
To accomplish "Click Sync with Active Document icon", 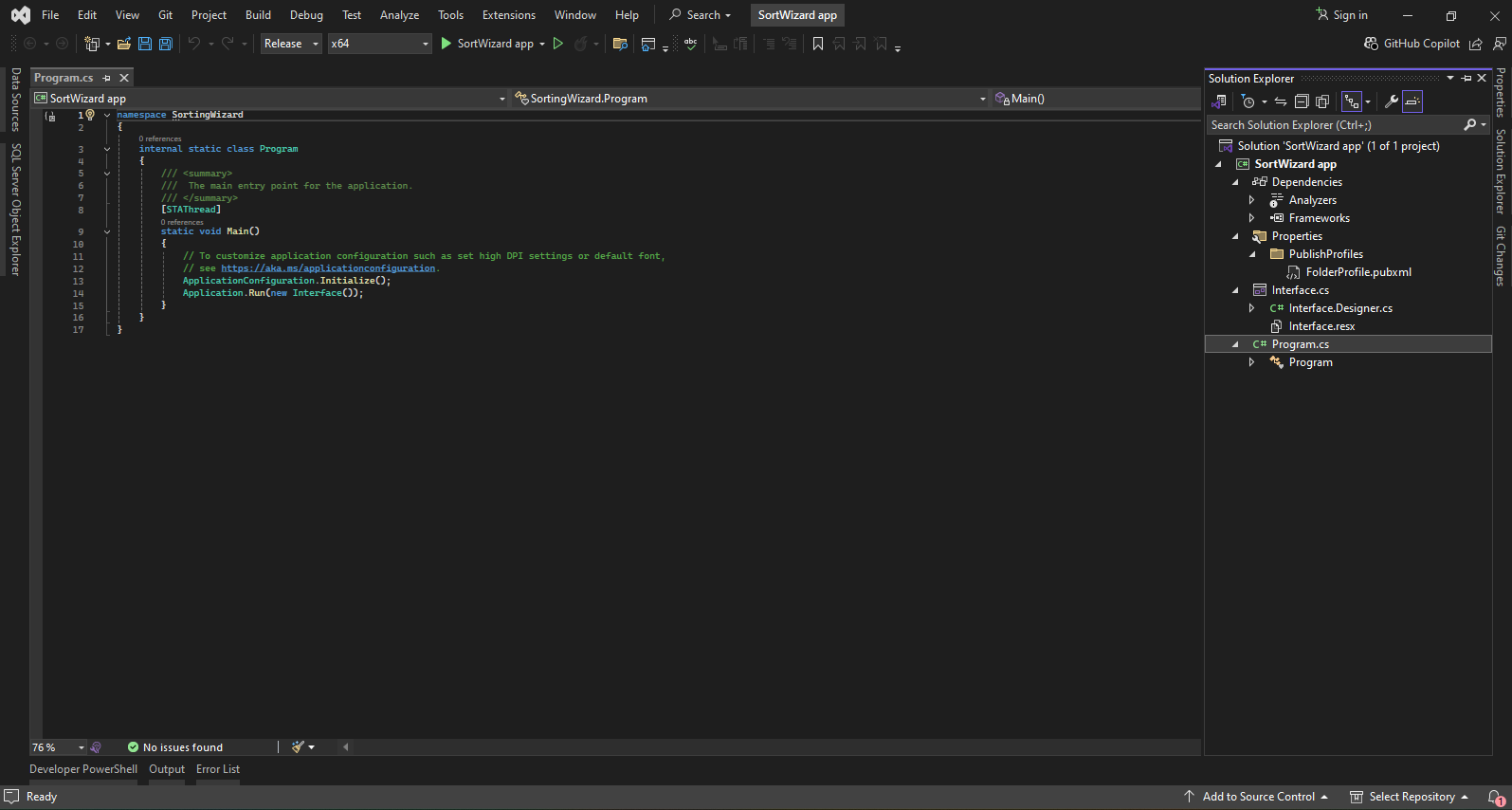I will [1281, 101].
